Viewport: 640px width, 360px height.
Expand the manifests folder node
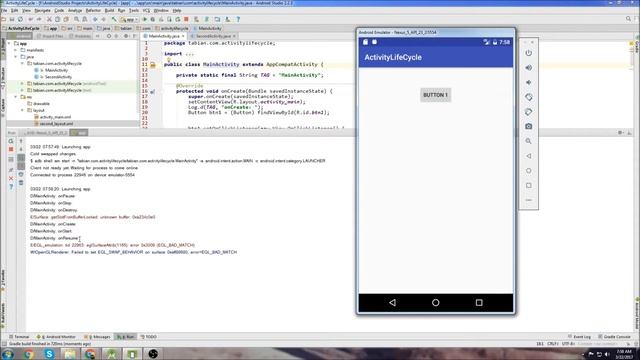click(16, 50)
